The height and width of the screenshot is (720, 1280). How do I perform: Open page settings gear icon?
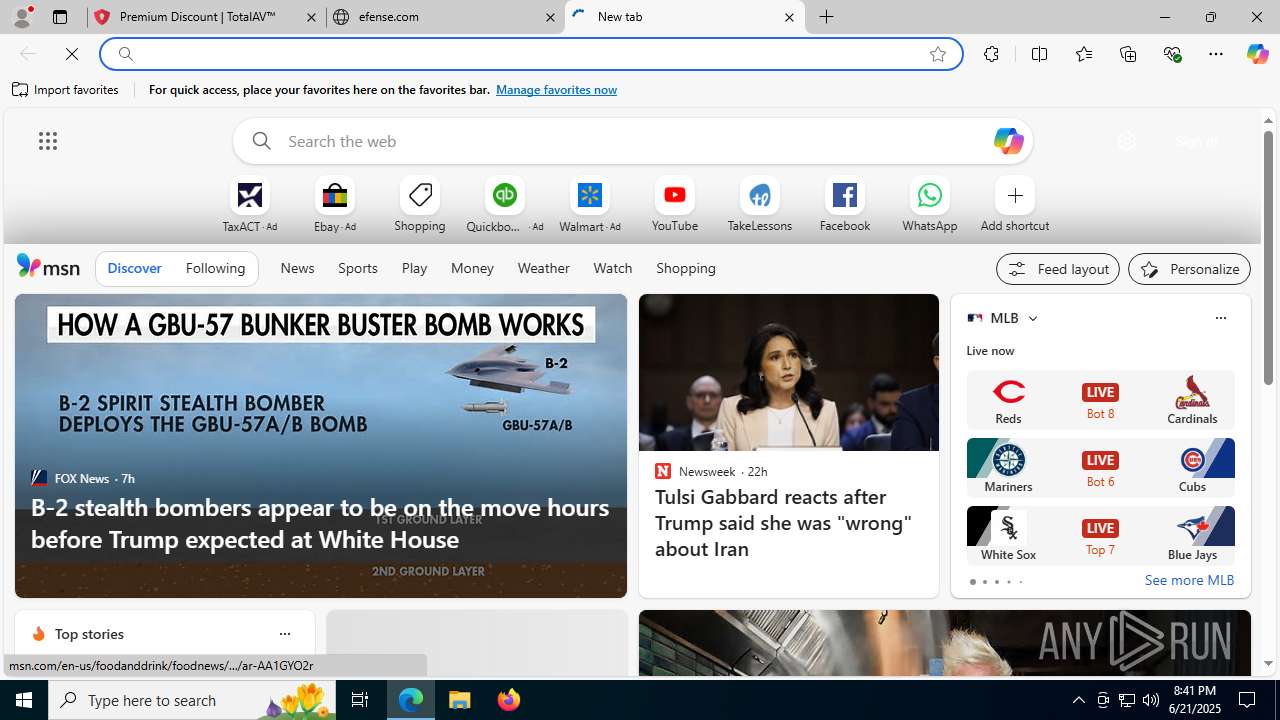tap(1126, 141)
